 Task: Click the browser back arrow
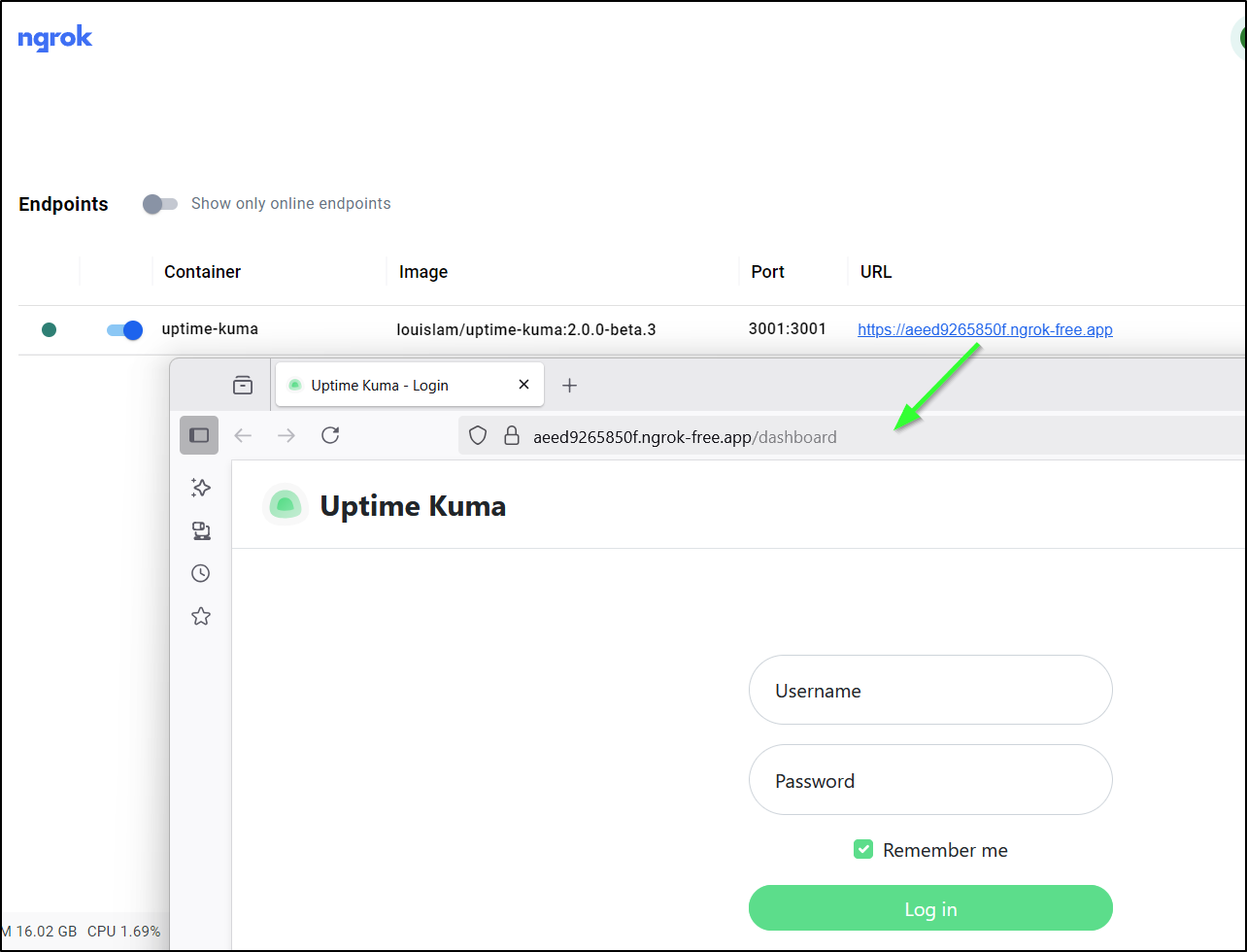pyautogui.click(x=243, y=435)
